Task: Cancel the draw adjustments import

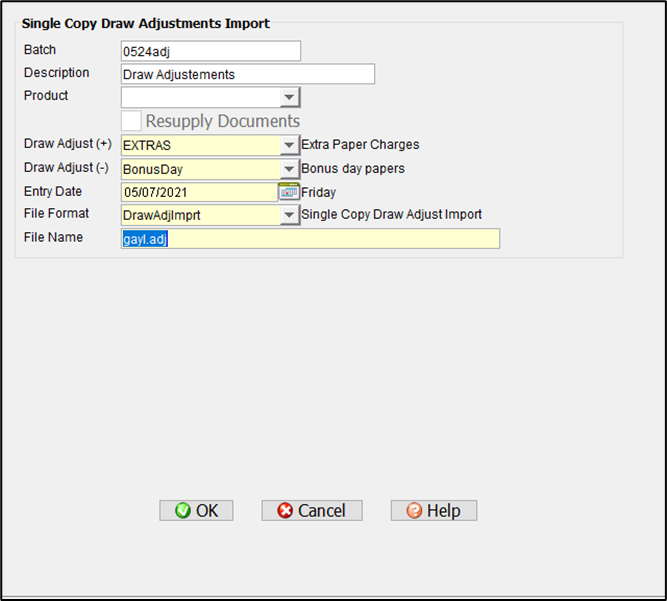Action: click(x=311, y=510)
